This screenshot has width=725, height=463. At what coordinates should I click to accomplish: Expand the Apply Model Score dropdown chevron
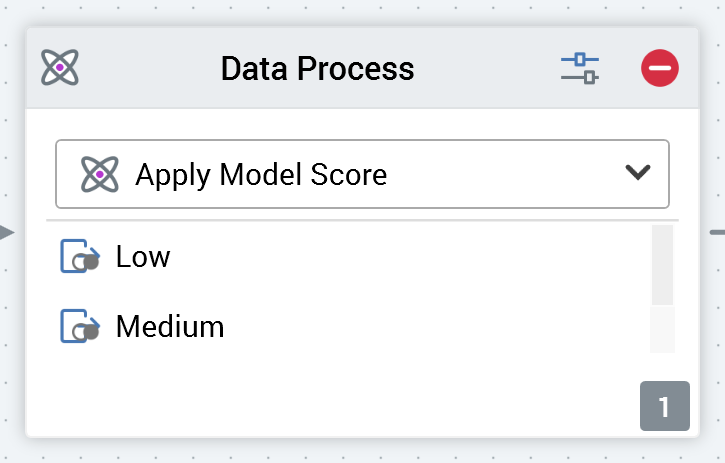(x=637, y=173)
